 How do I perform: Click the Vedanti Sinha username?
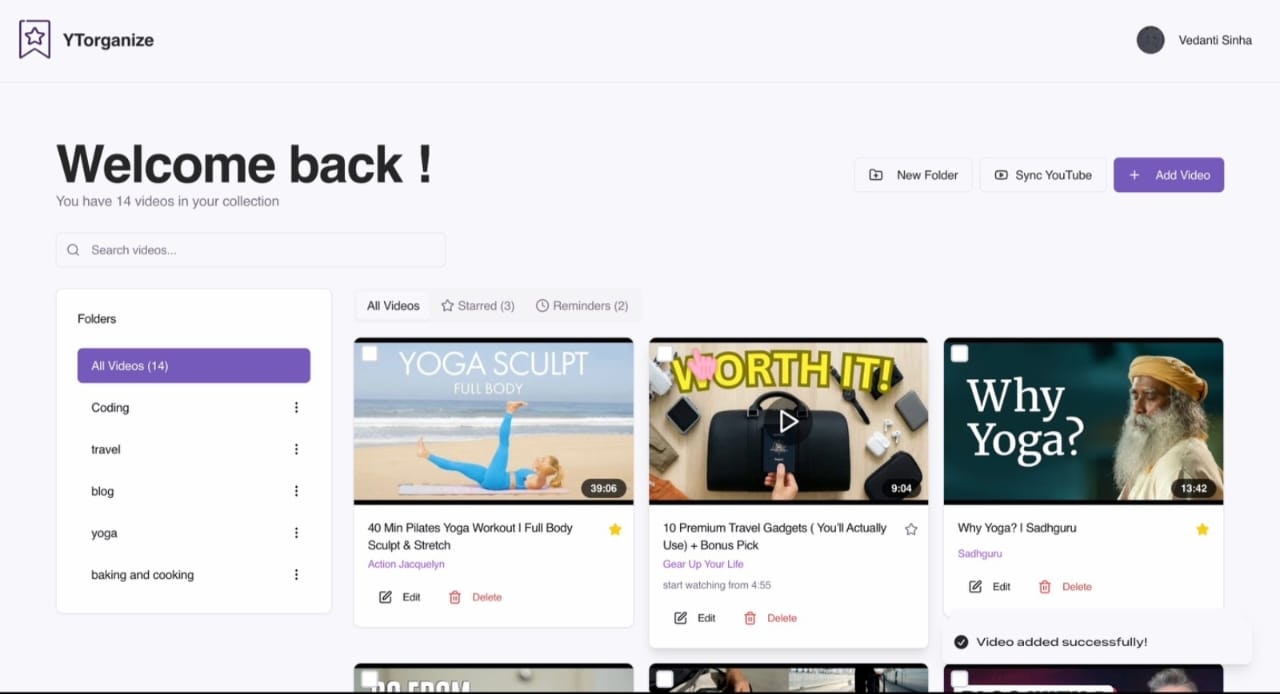(1215, 40)
